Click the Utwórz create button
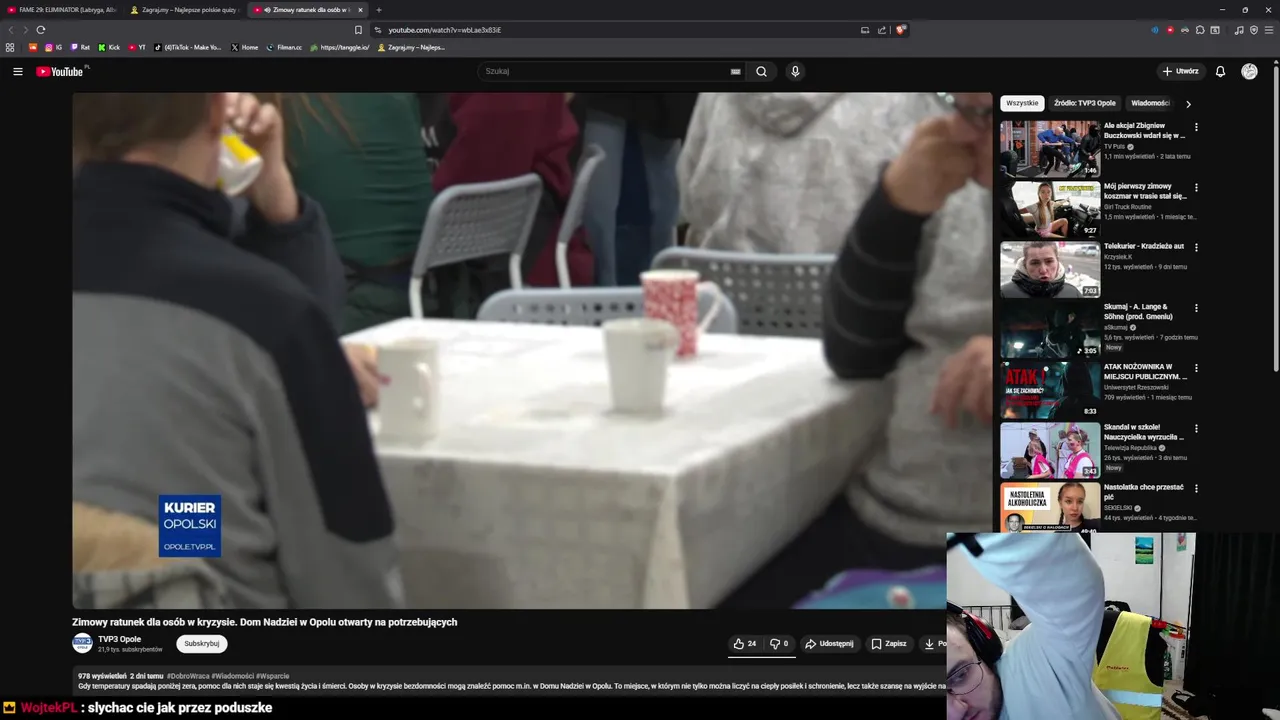The image size is (1280, 720). pos(1180,71)
